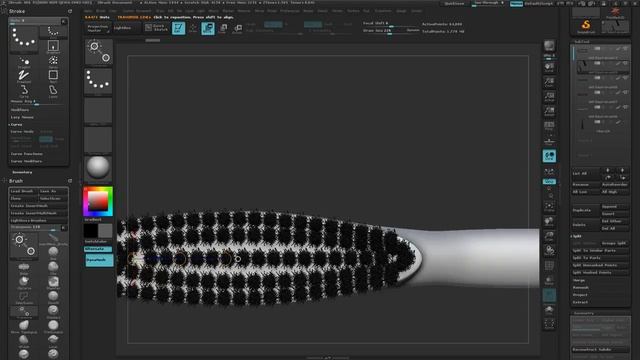This screenshot has height=360, width=640.
Task: Click the Duplicate subtool button
Action: point(585,210)
